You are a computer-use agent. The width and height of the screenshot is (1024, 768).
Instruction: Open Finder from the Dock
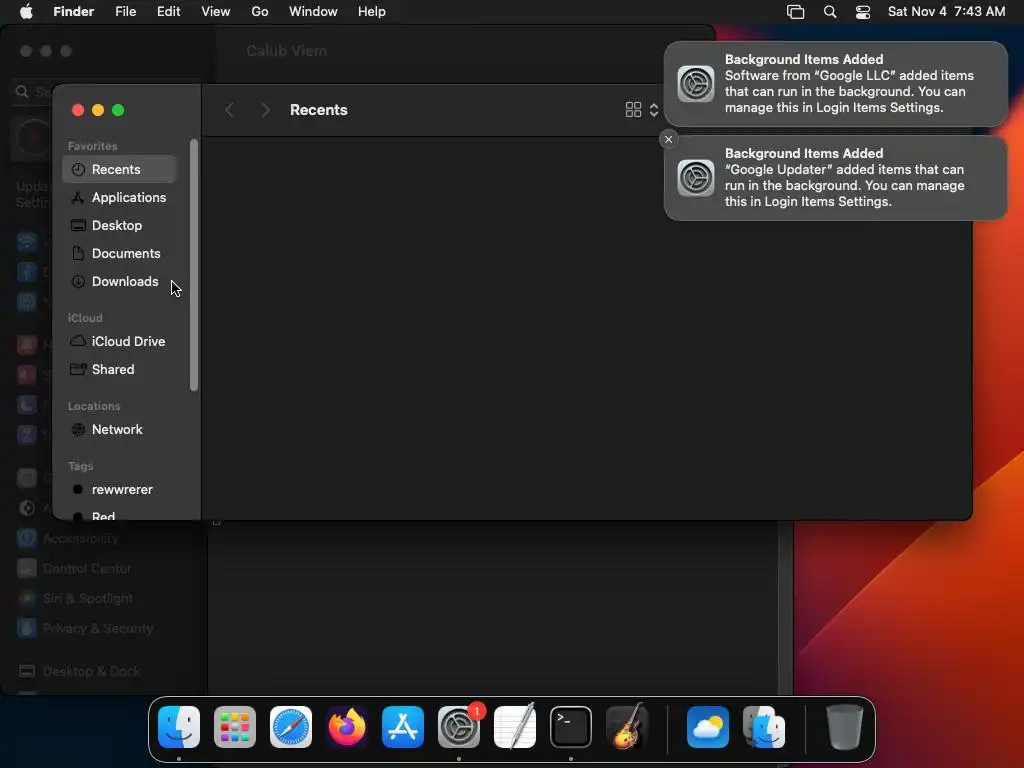(x=179, y=727)
